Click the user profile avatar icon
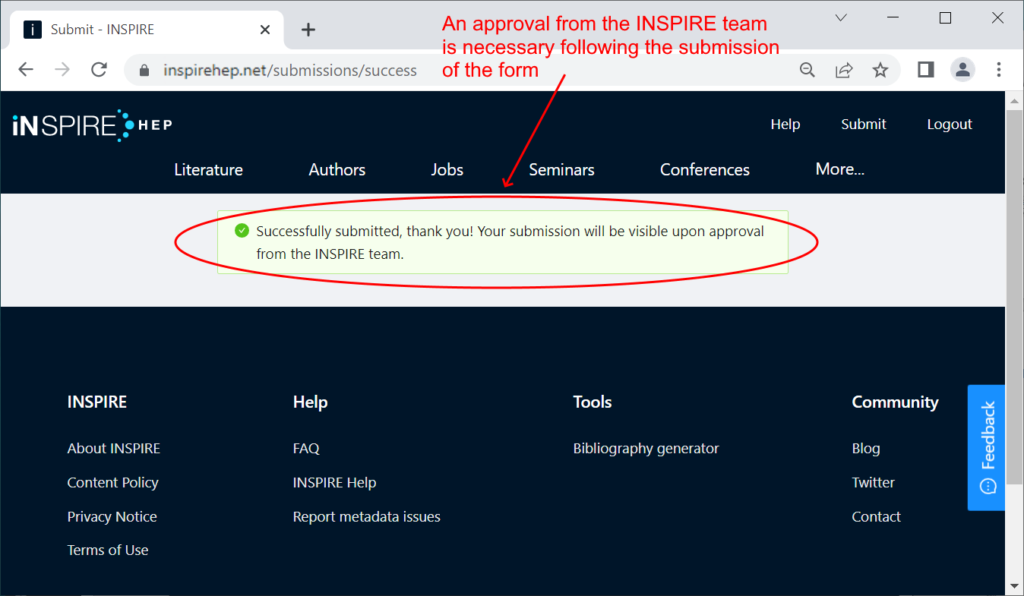 coord(963,70)
